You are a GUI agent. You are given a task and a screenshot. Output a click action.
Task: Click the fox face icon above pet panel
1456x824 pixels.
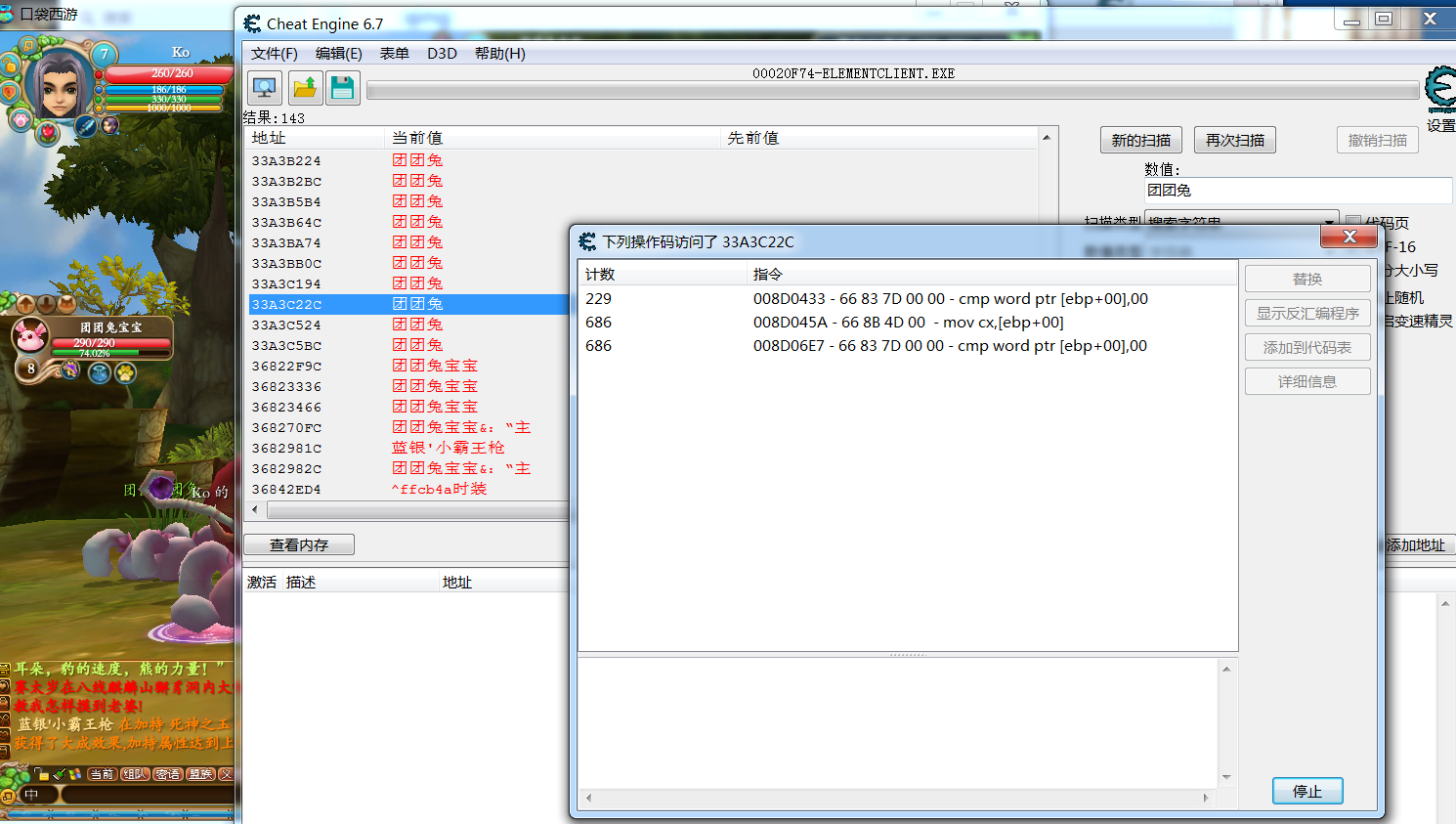point(66,304)
